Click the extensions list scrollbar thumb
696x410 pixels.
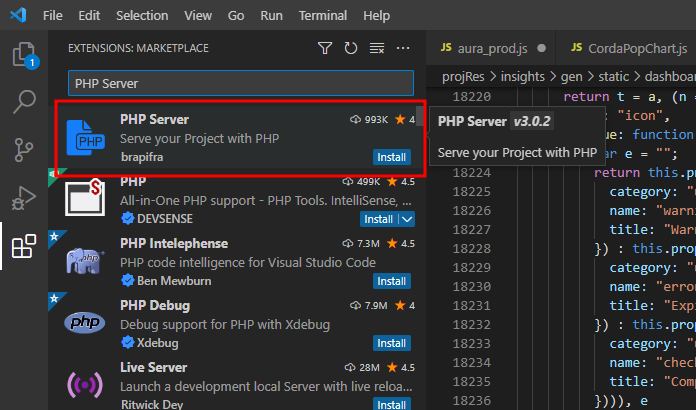click(x=419, y=116)
